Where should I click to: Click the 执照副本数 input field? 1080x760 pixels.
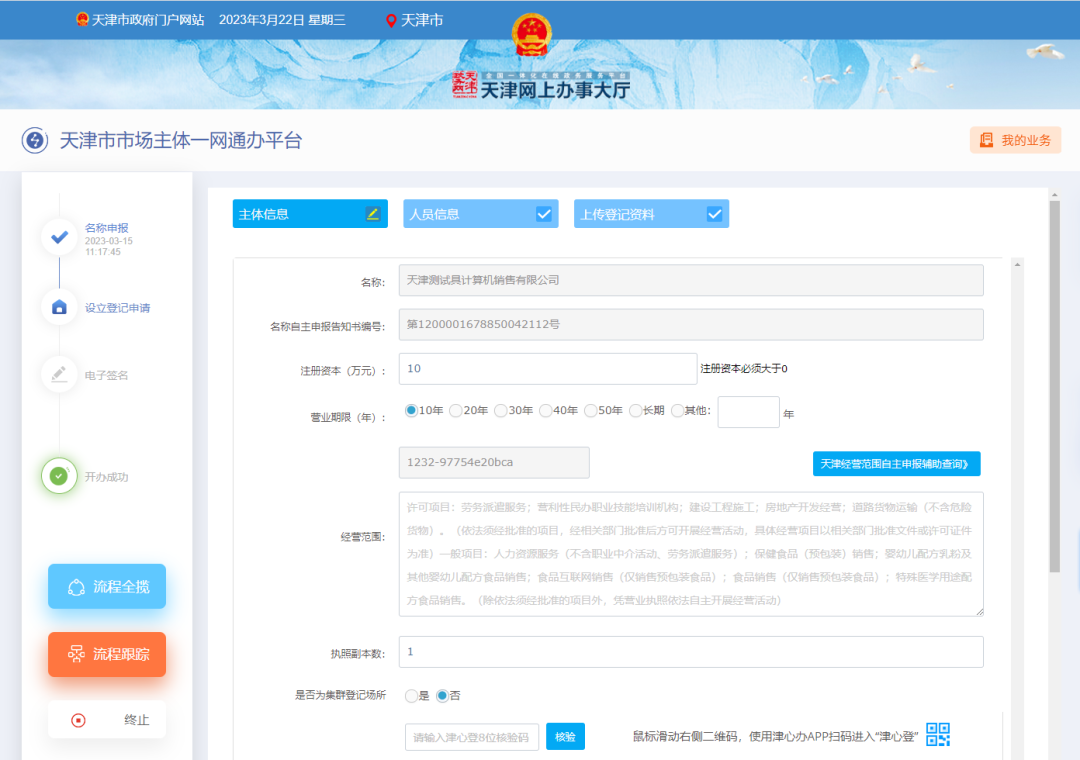(691, 652)
